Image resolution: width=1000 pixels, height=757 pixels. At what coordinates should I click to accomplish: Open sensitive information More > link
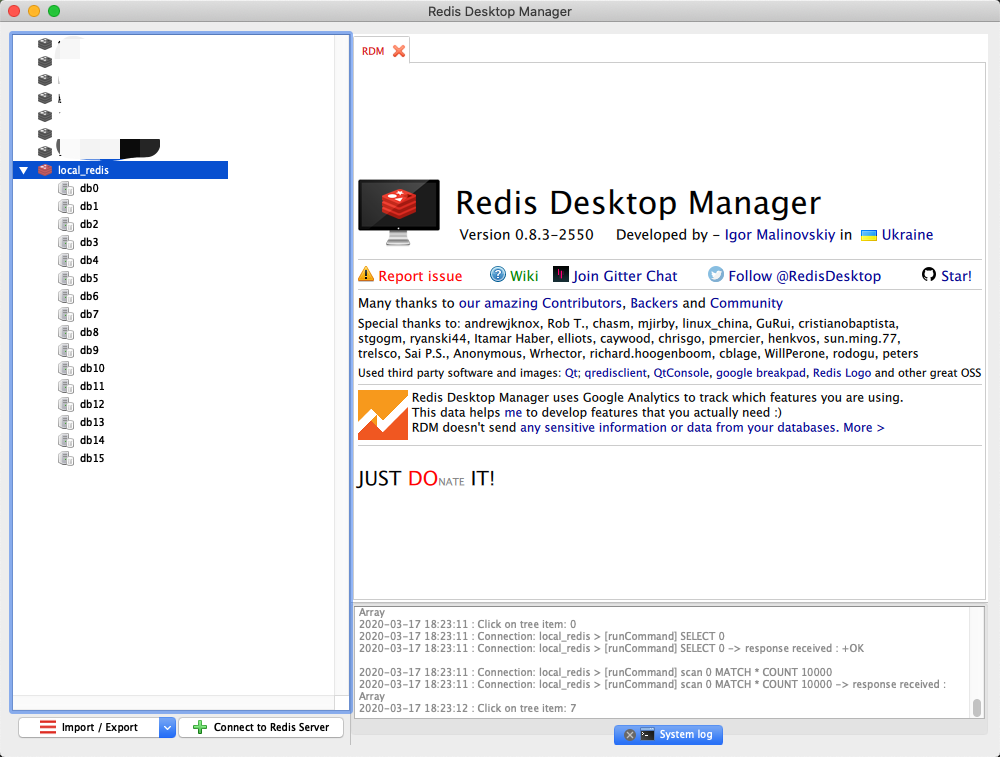click(702, 427)
